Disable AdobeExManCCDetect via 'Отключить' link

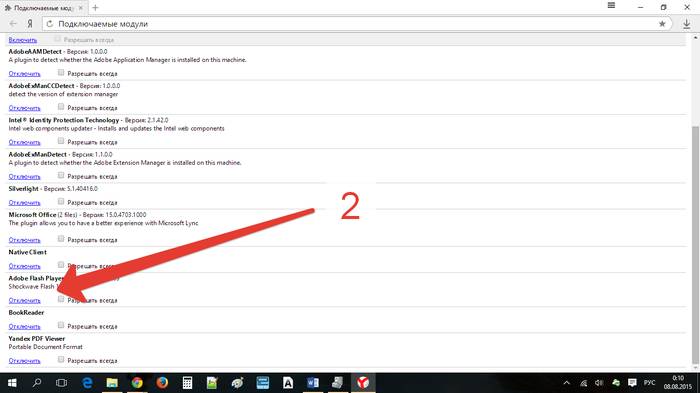click(x=25, y=108)
